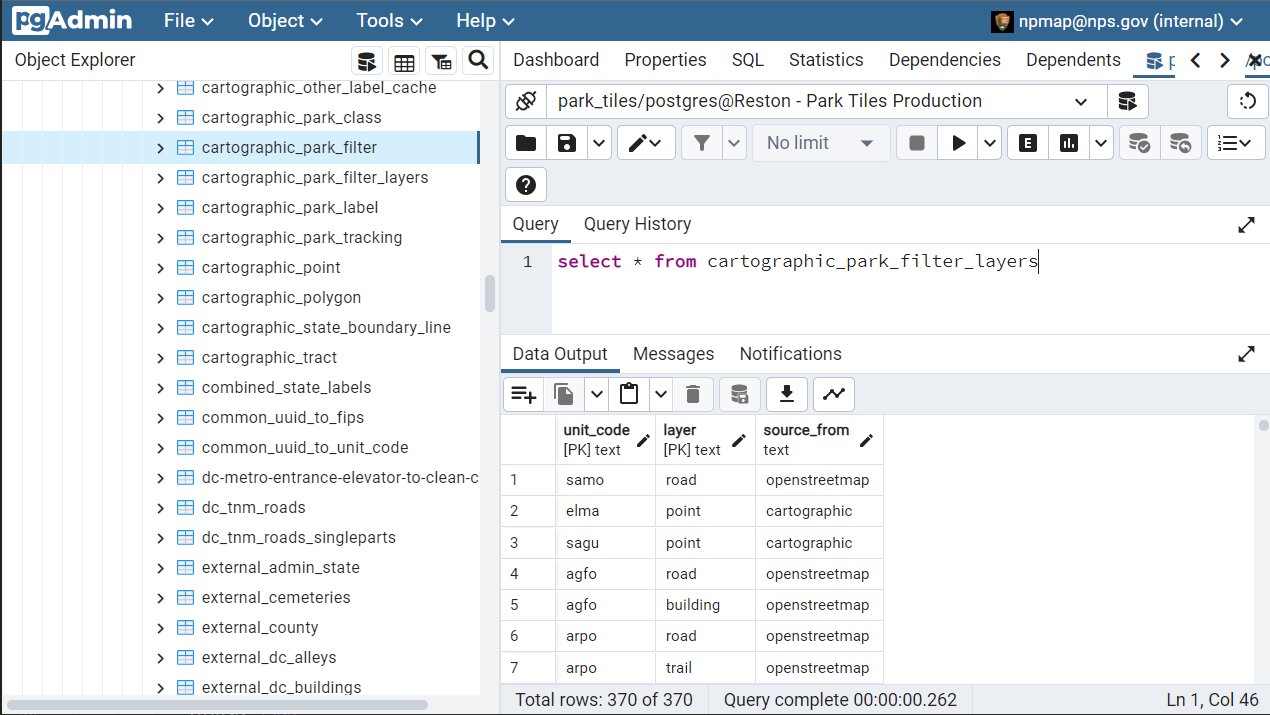Image resolution: width=1270 pixels, height=715 pixels.
Task: Download results with the download icon
Action: [787, 394]
